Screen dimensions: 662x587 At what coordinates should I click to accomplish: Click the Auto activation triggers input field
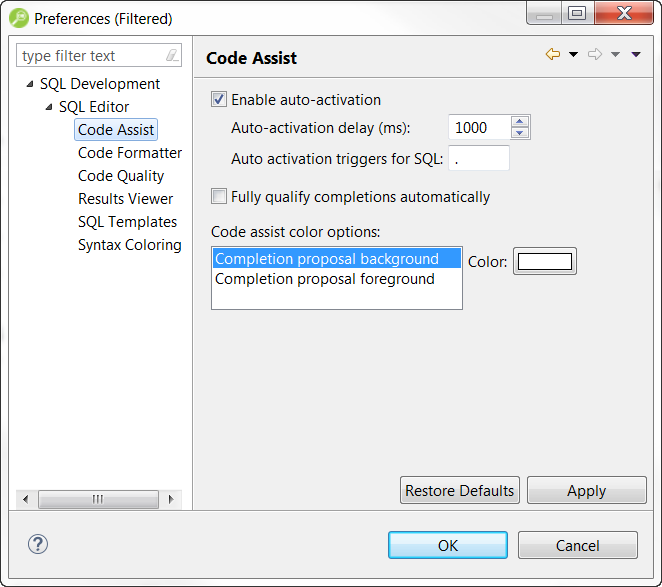tap(479, 158)
